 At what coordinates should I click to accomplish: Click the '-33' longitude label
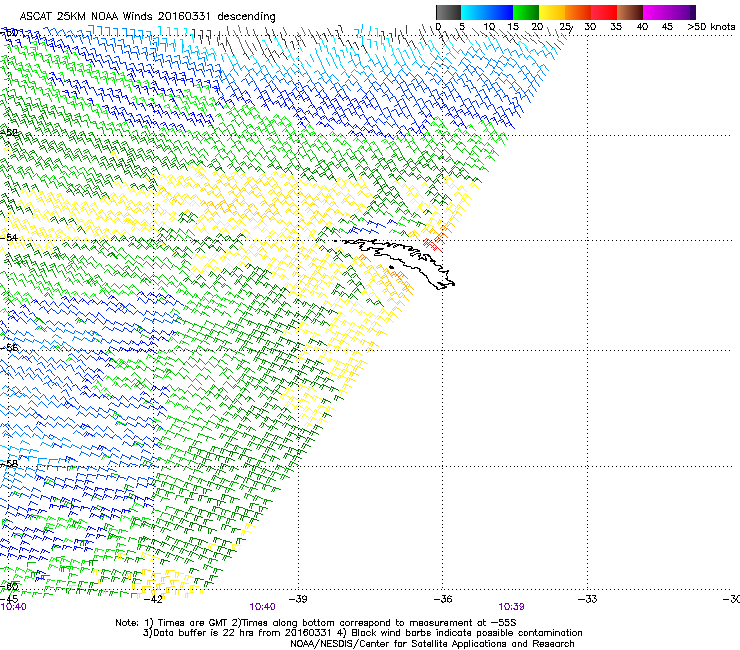tap(587, 599)
